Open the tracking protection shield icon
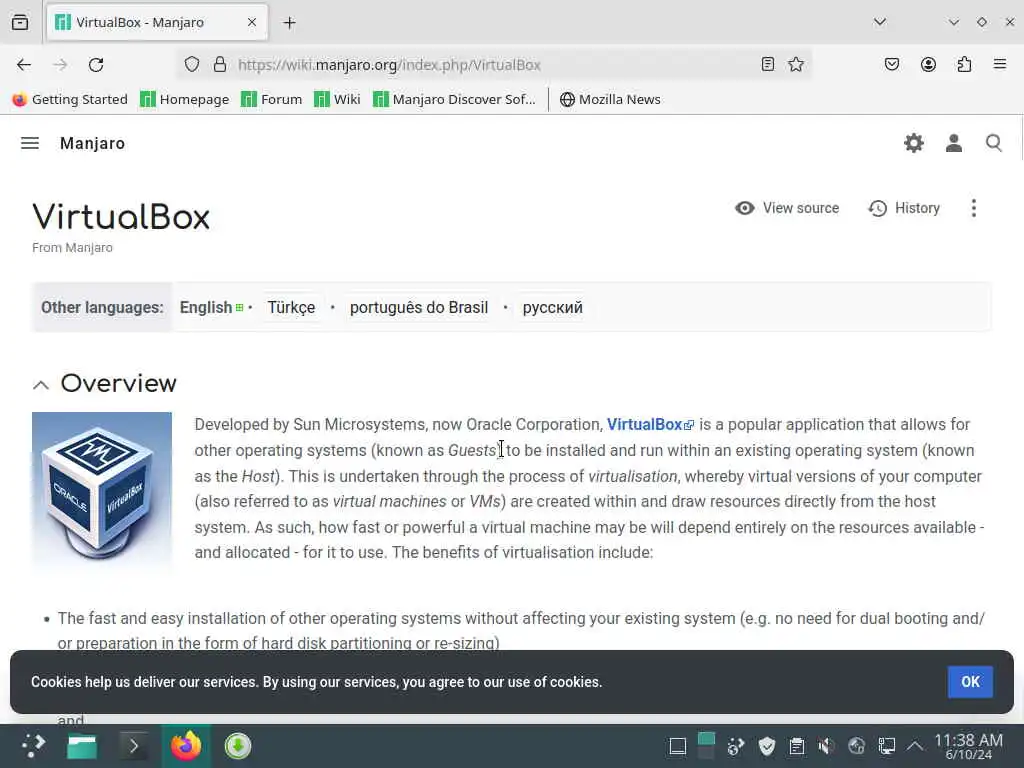 191,65
